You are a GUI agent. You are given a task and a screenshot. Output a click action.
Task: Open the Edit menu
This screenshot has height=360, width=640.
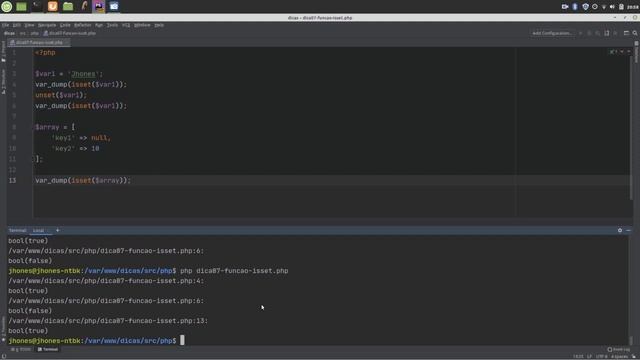click(16, 25)
